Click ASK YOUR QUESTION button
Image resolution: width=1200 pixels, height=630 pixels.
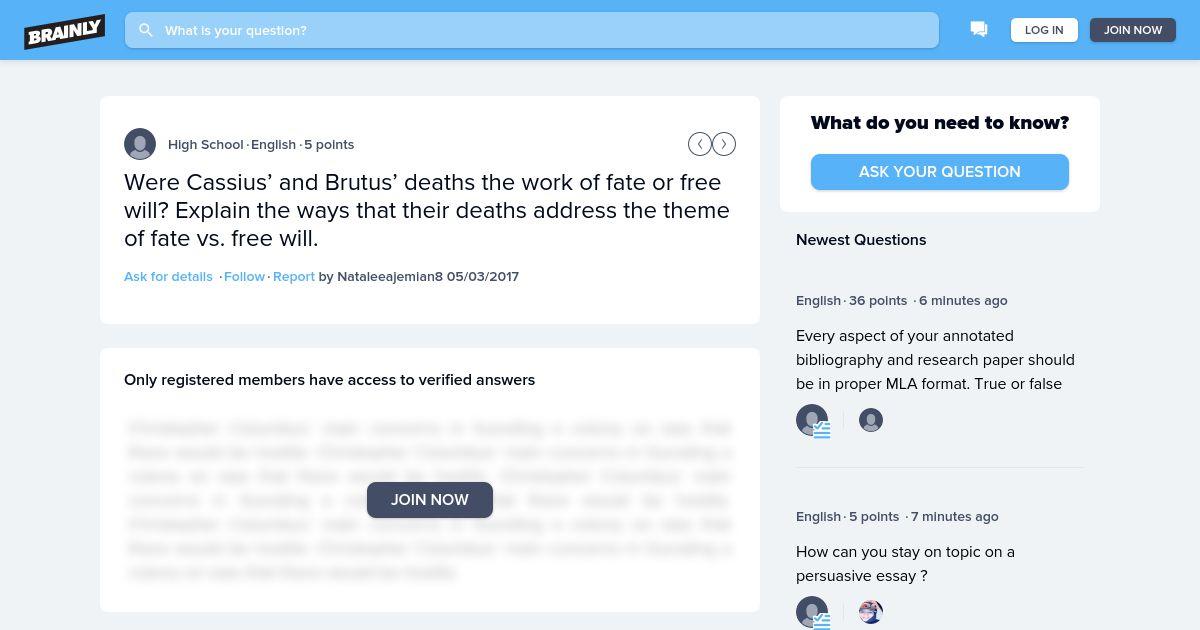click(x=940, y=172)
